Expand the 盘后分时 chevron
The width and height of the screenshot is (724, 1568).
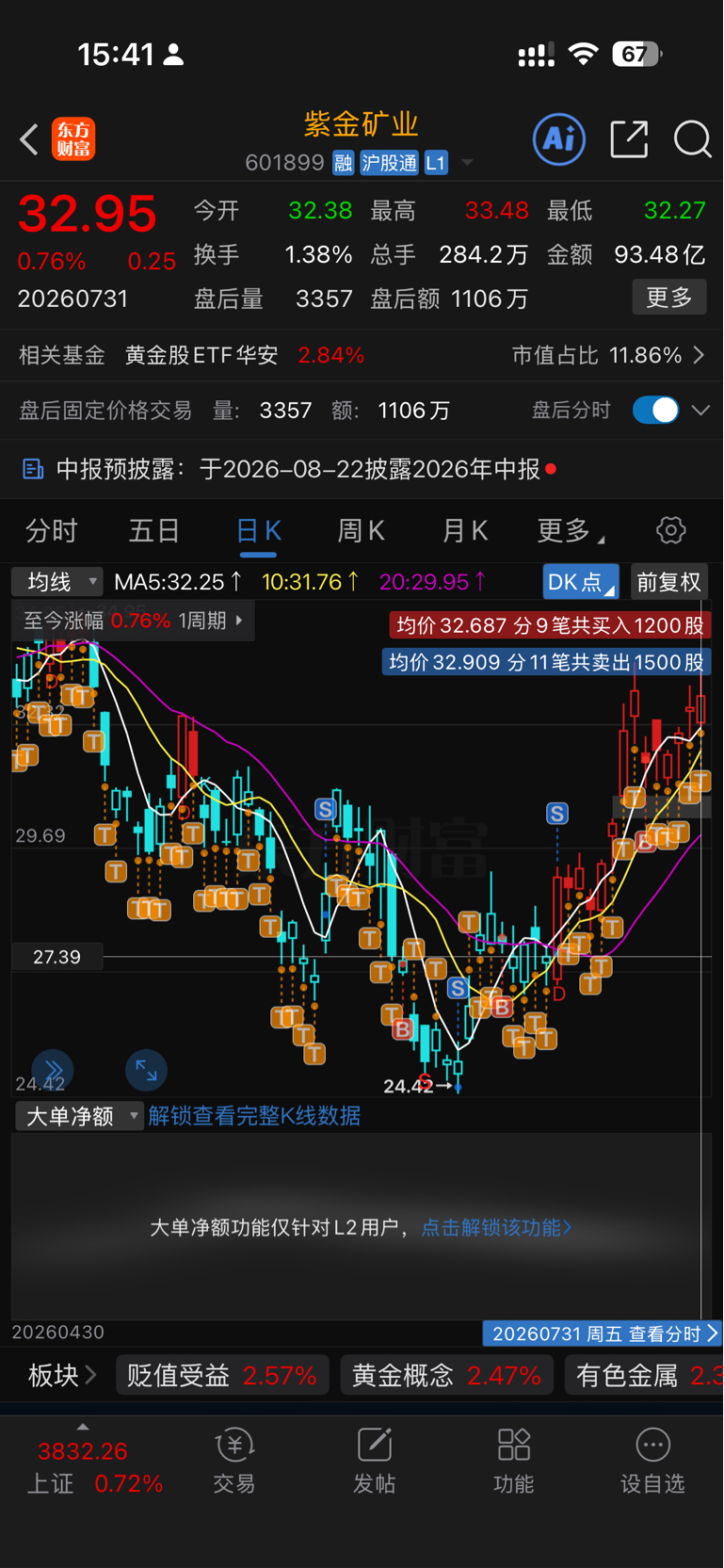(700, 411)
